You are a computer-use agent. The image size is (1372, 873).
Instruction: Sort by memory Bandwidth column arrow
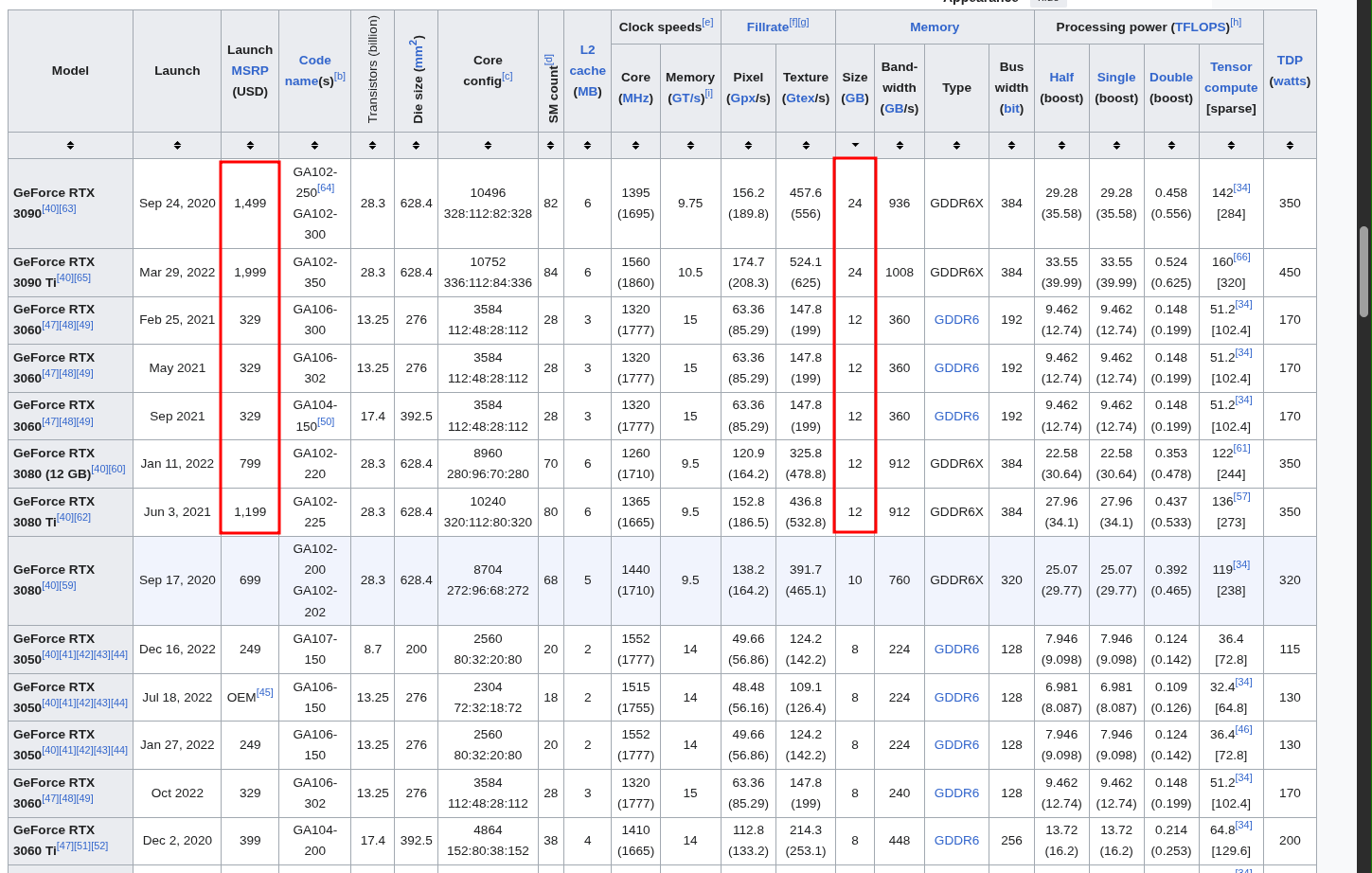click(x=900, y=145)
